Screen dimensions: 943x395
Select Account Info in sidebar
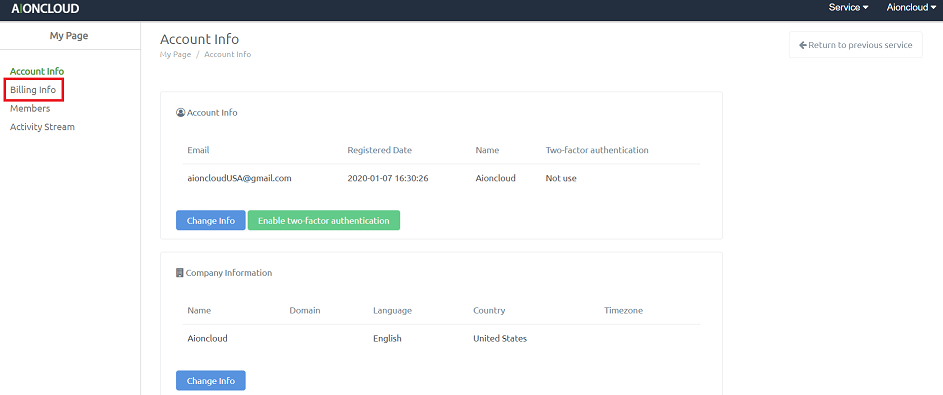coord(37,72)
